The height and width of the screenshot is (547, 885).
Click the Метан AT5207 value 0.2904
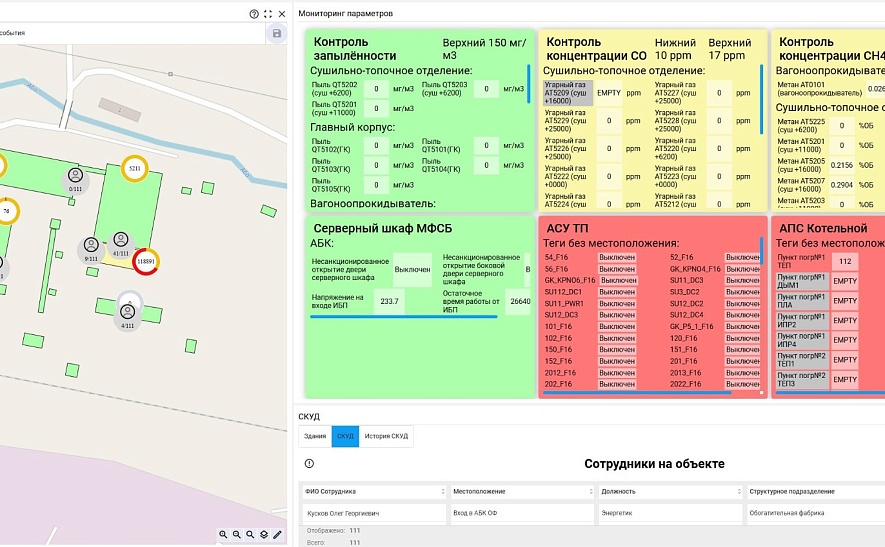pos(842,185)
